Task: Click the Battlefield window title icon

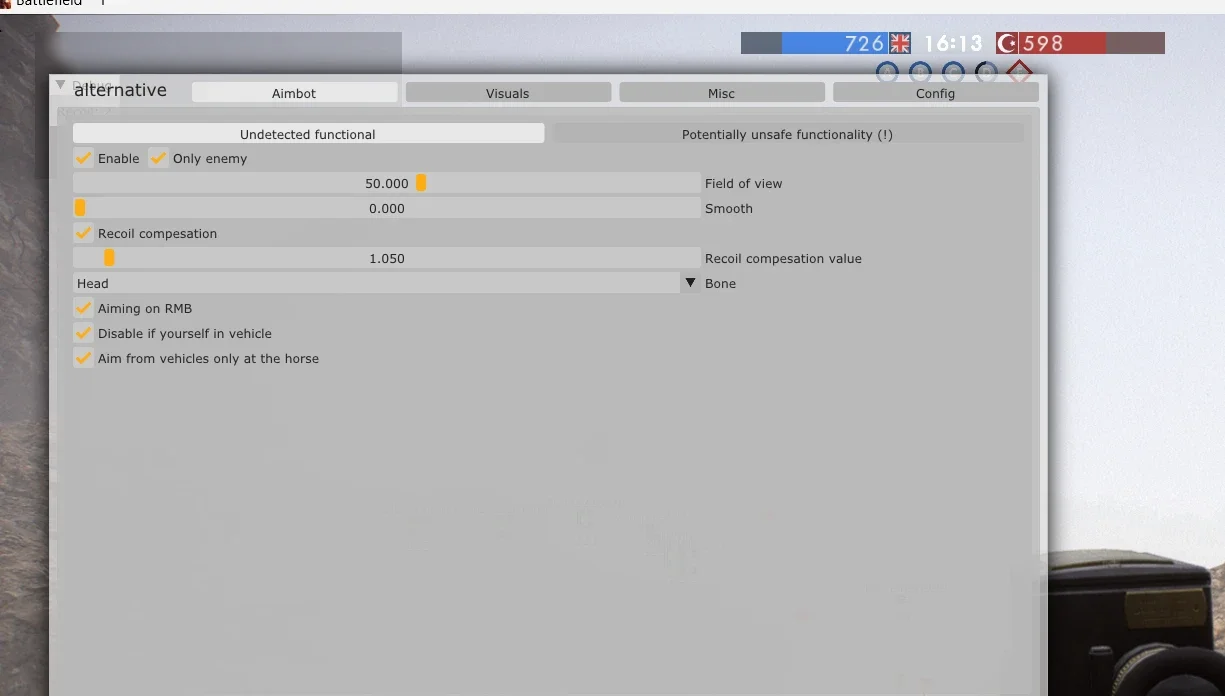Action: [x=5, y=3]
